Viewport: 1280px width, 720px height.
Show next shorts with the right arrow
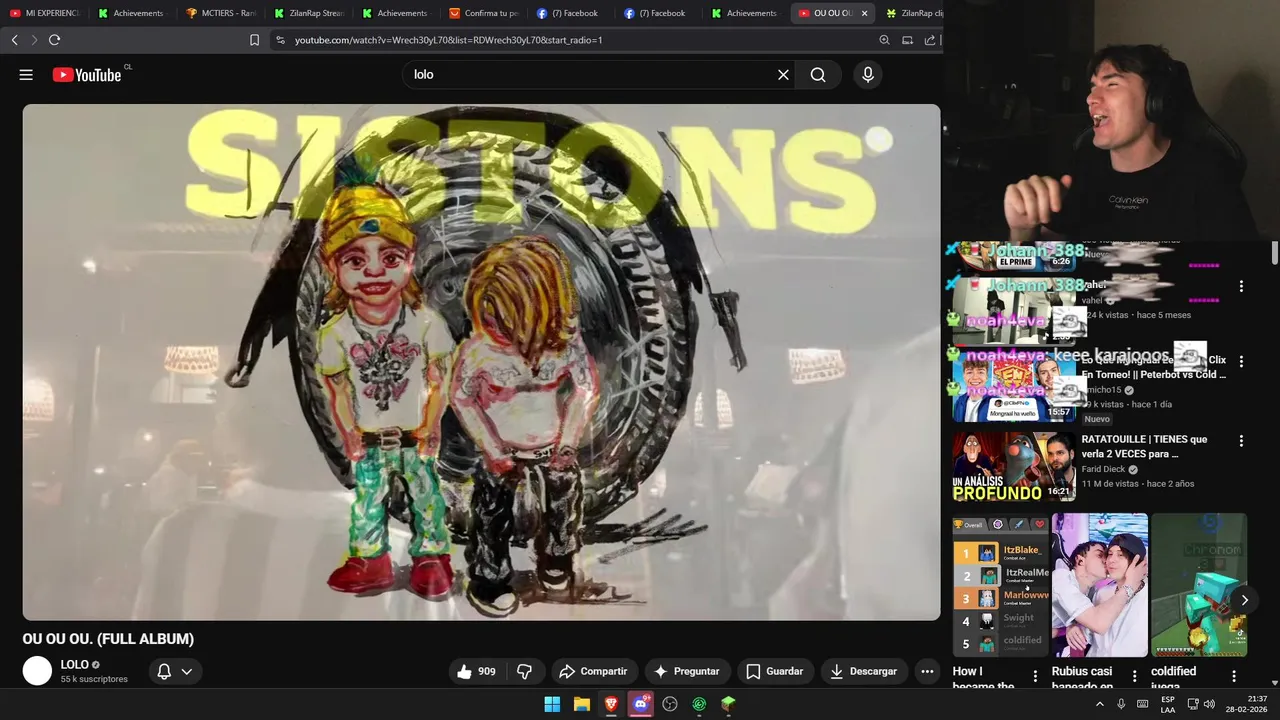(x=1244, y=600)
